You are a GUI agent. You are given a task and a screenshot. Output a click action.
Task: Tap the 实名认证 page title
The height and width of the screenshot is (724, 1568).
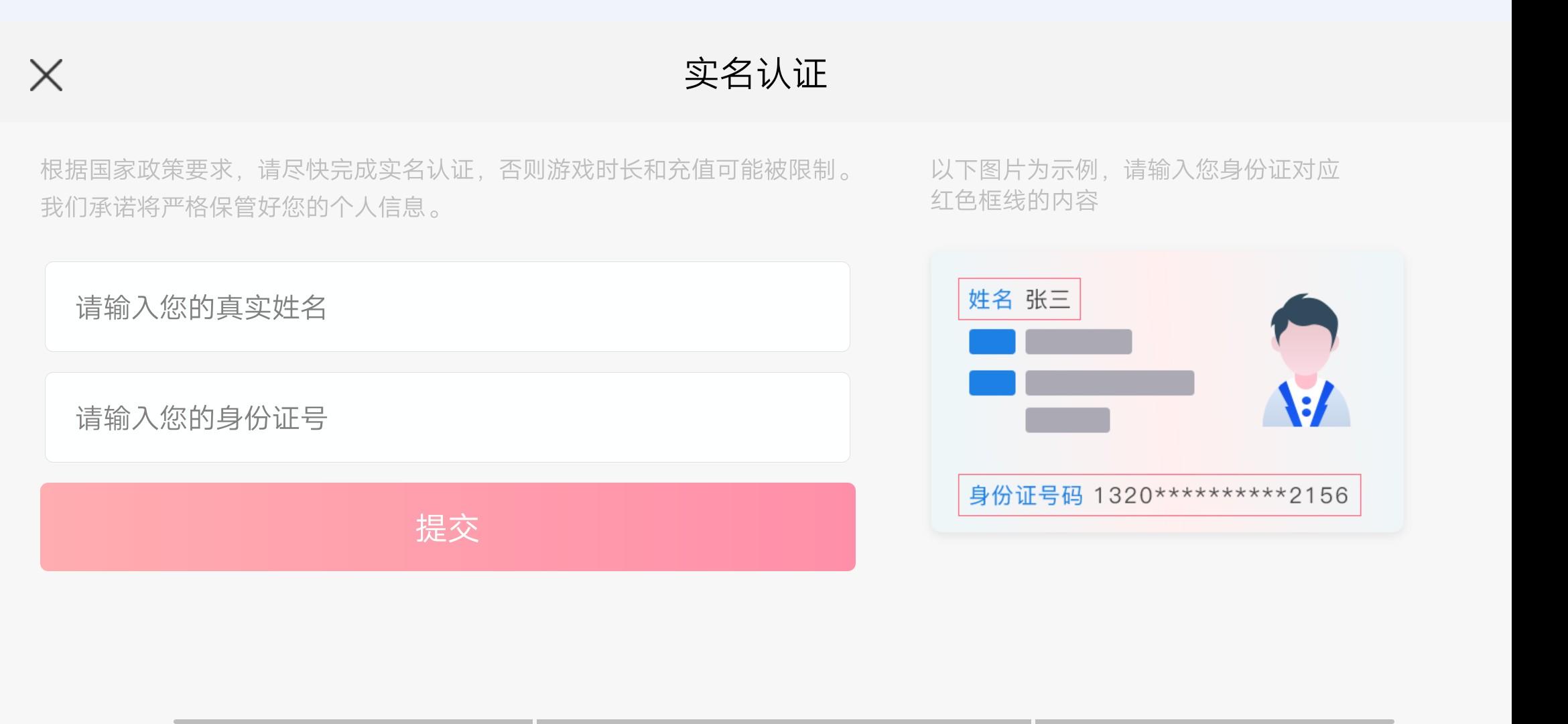(x=755, y=74)
